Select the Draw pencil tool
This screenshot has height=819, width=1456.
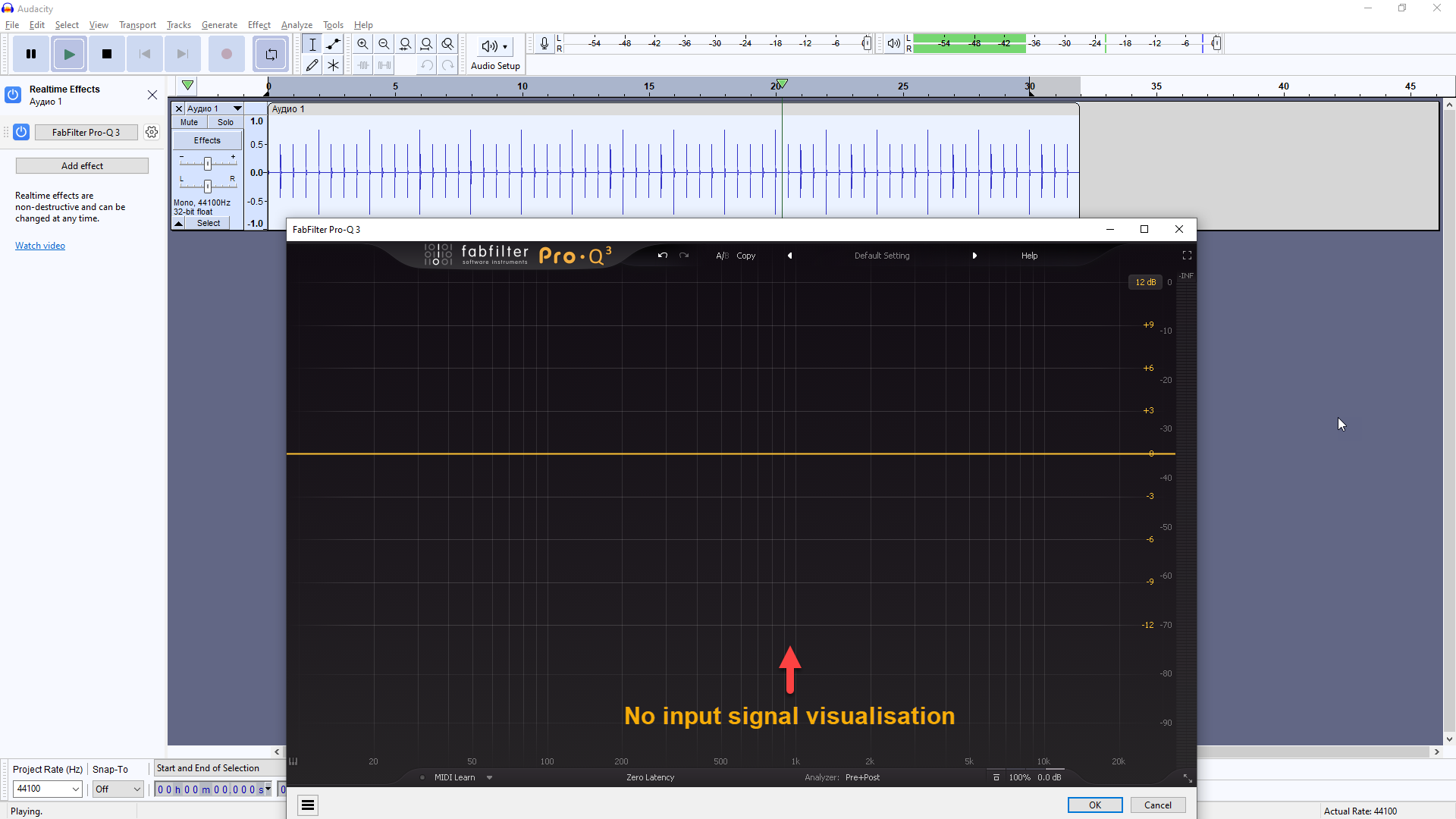click(x=312, y=65)
